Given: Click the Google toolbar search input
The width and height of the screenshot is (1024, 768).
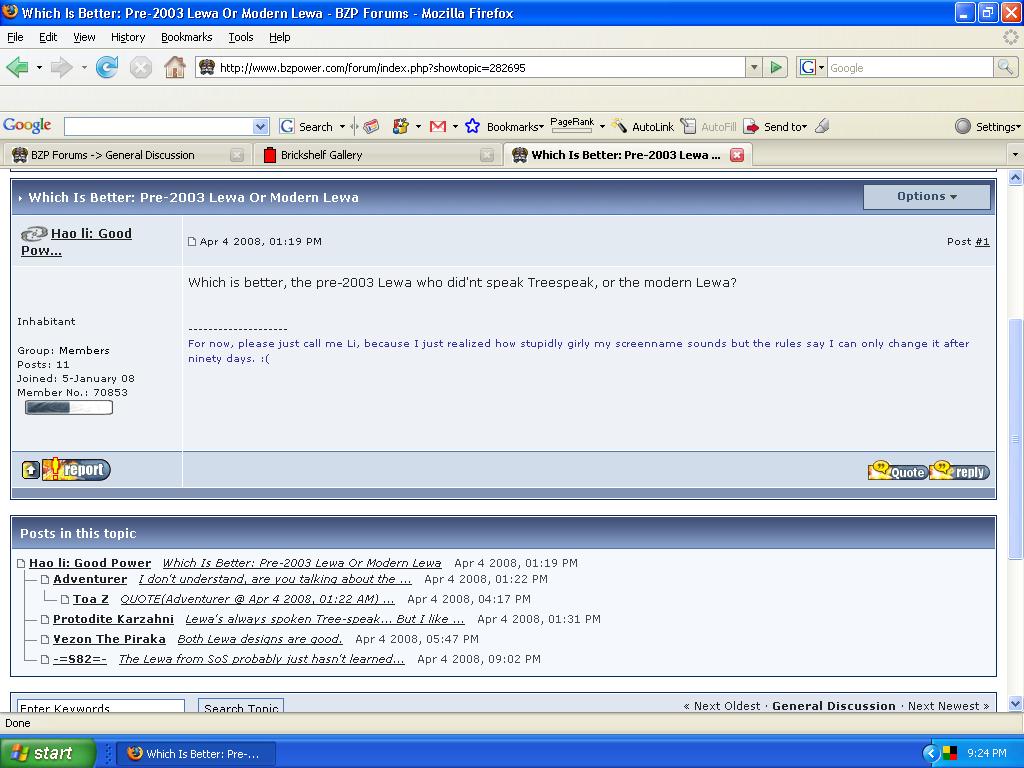Looking at the screenshot, I should (159, 127).
